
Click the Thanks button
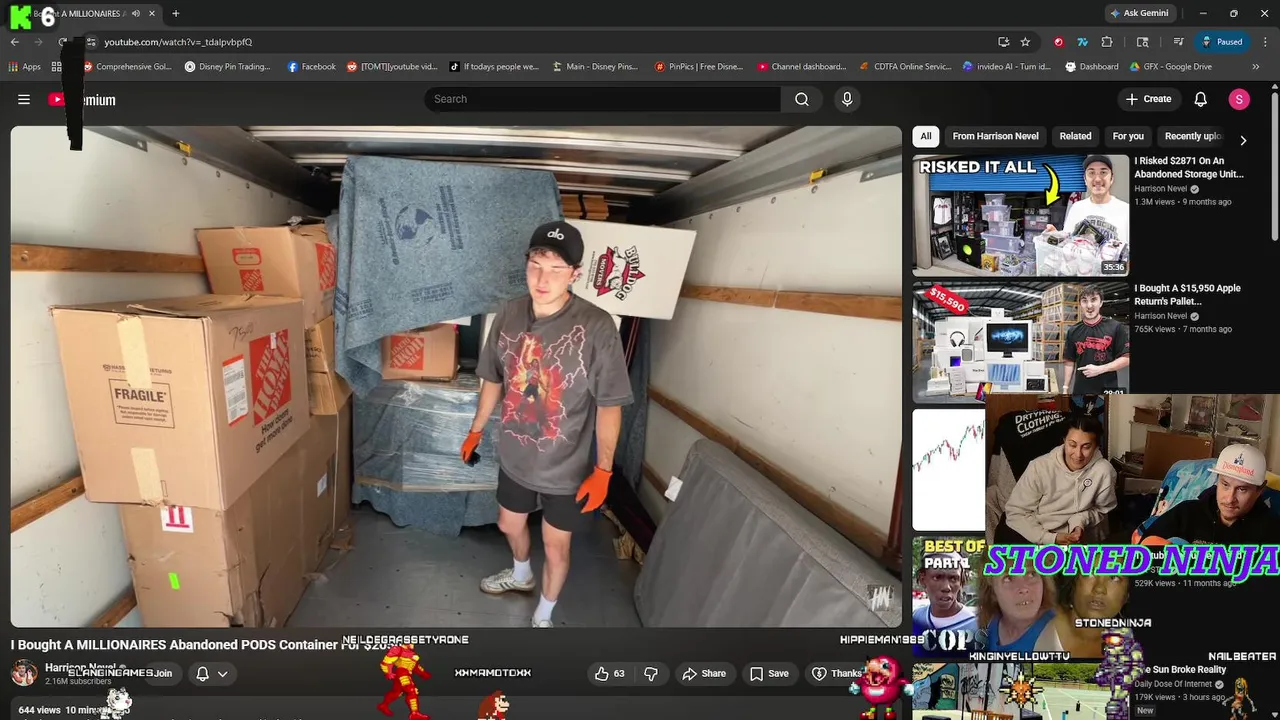(836, 674)
